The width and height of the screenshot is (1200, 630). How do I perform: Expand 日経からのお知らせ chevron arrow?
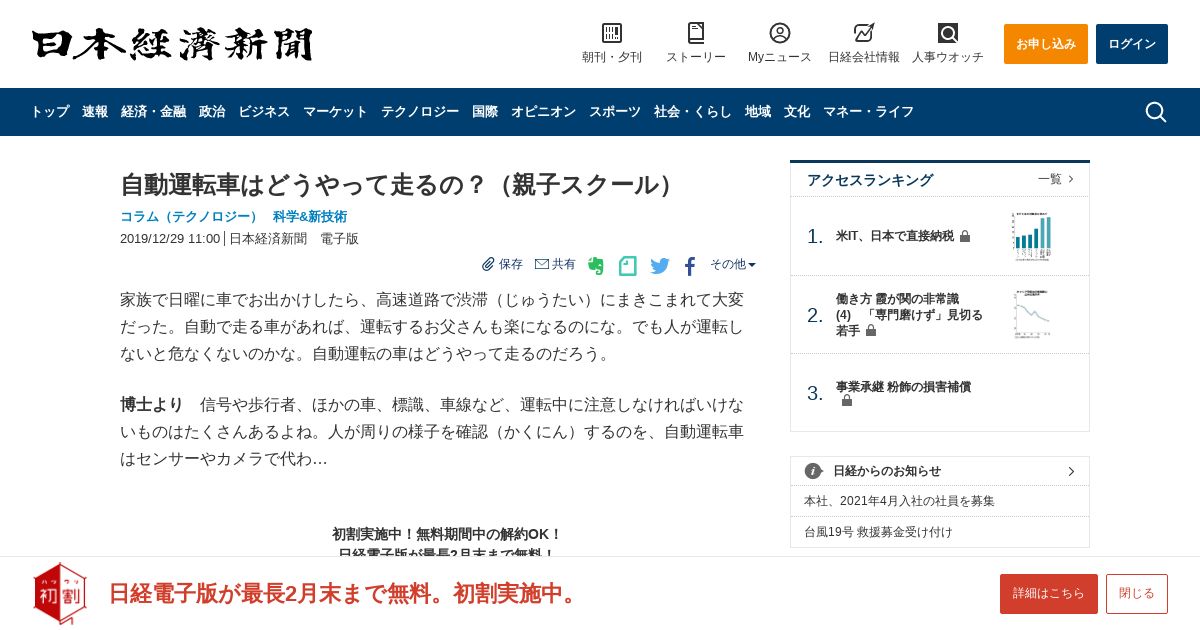(1071, 471)
